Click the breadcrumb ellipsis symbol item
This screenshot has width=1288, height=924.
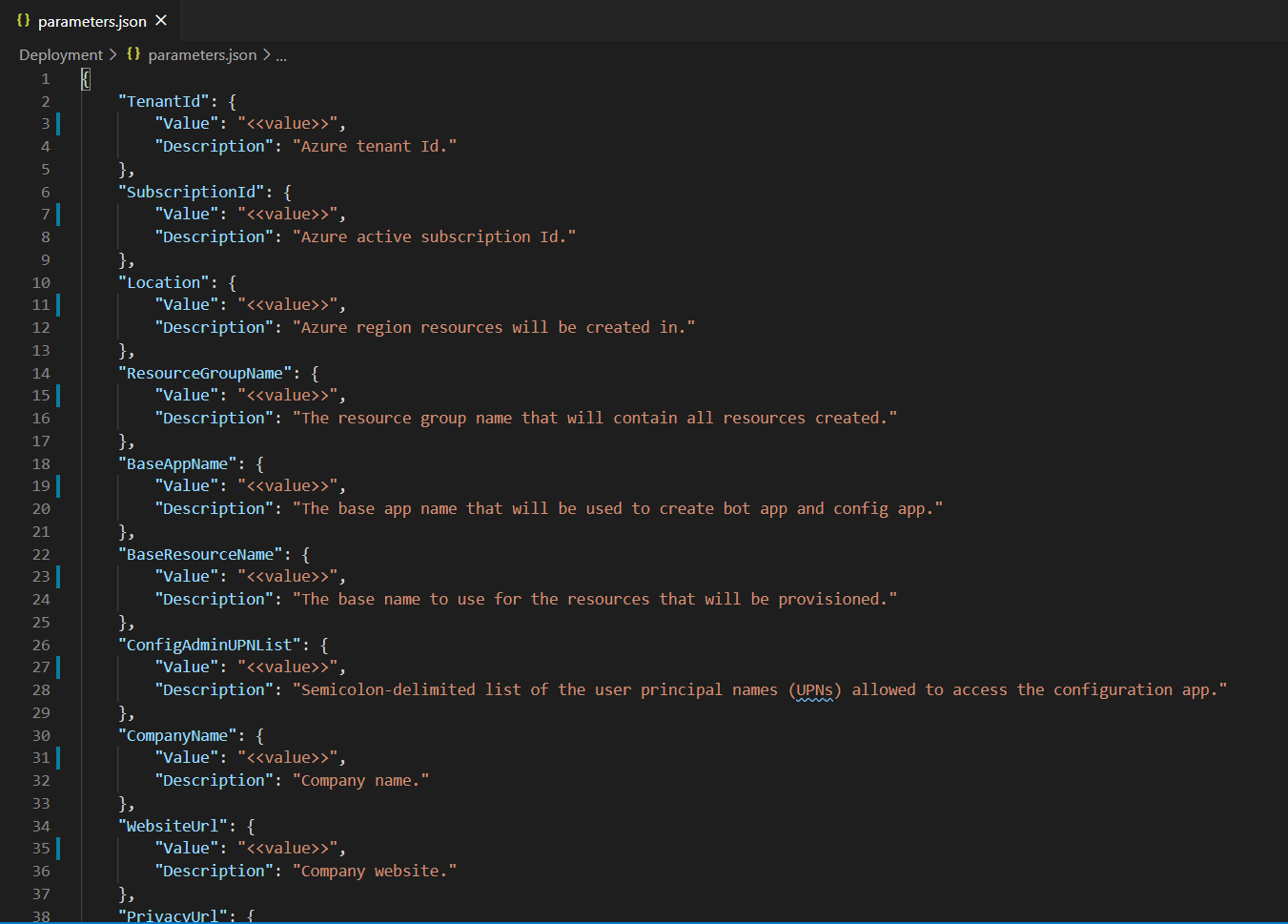pyautogui.click(x=281, y=55)
